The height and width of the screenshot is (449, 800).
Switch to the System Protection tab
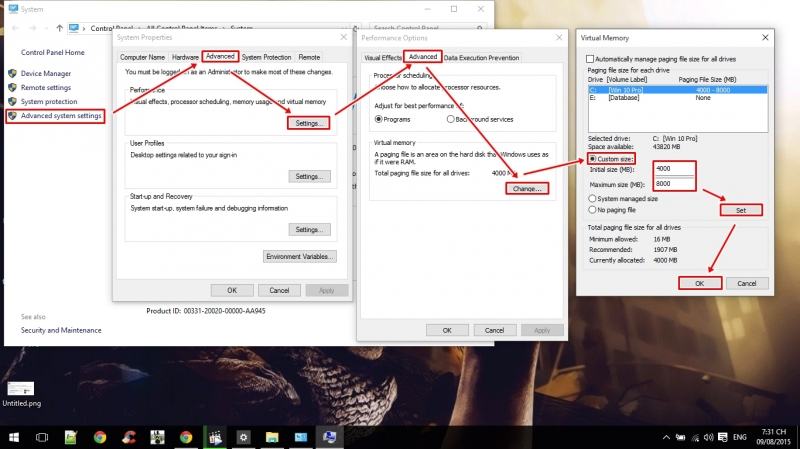[x=266, y=57]
